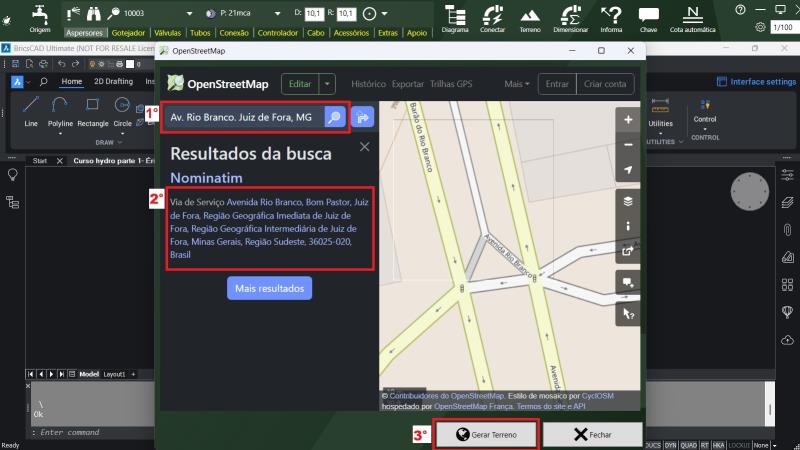Open the dropdown beside the circle icon

384,14
